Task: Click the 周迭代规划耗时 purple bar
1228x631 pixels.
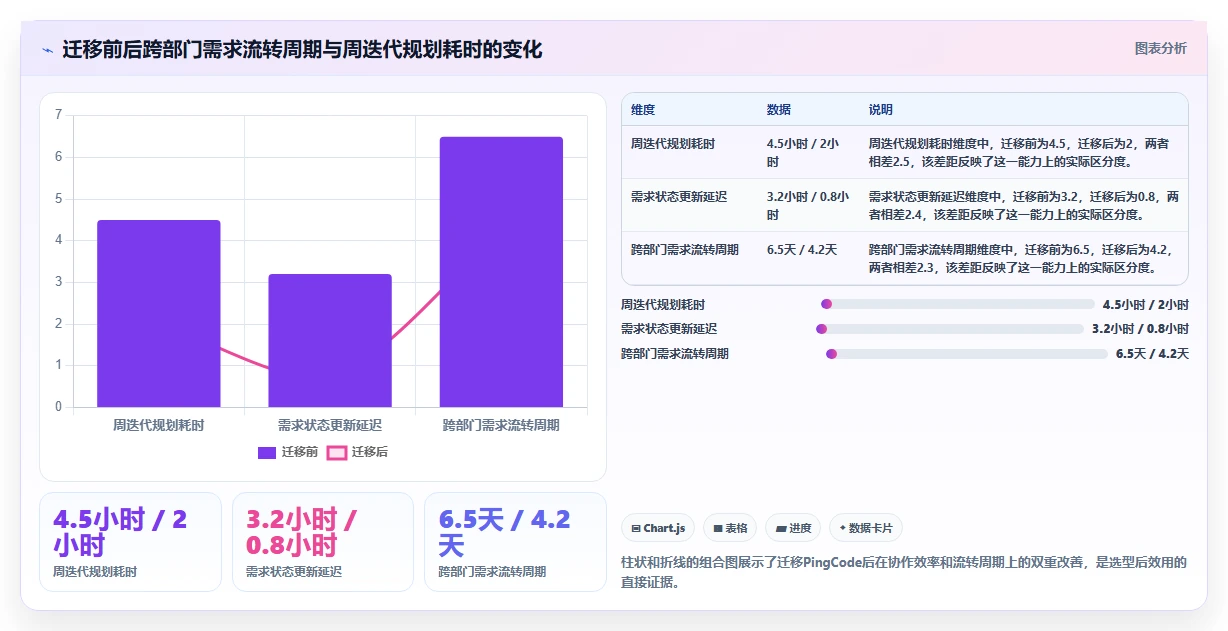Action: coord(159,313)
